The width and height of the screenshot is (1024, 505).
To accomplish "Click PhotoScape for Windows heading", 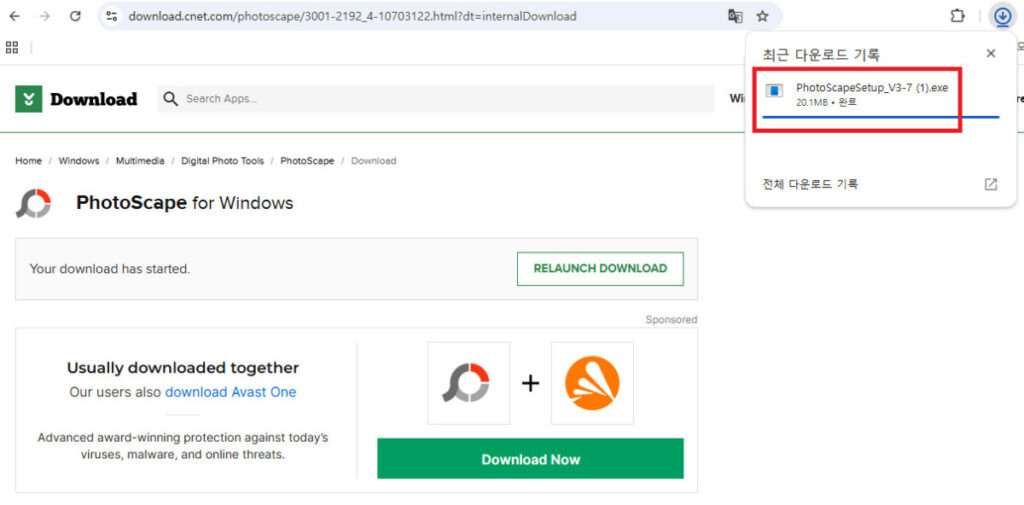I will point(185,203).
